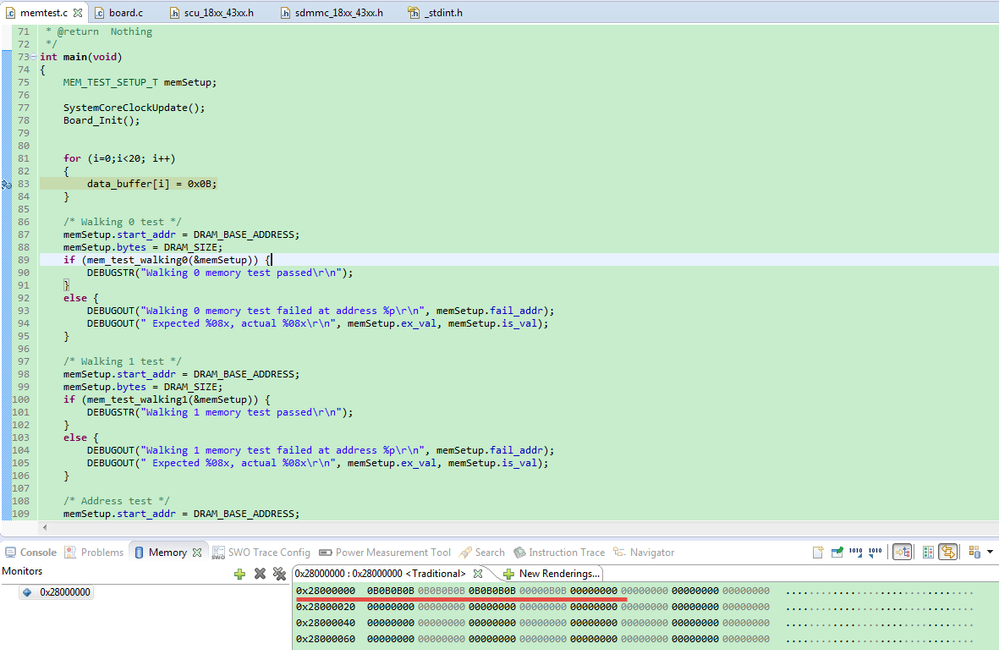Click the export memory icon
Viewport: 999px width, 650px height.
pos(875,552)
